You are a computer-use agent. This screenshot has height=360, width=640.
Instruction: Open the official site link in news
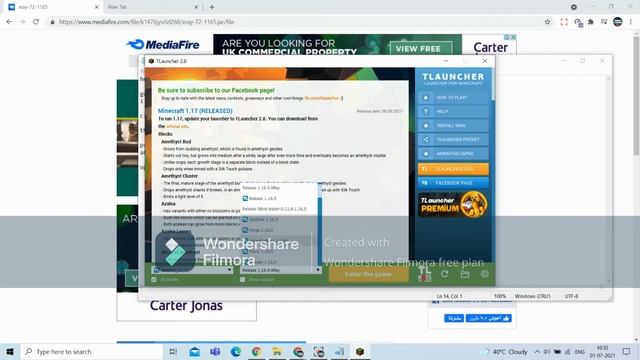(x=177, y=127)
